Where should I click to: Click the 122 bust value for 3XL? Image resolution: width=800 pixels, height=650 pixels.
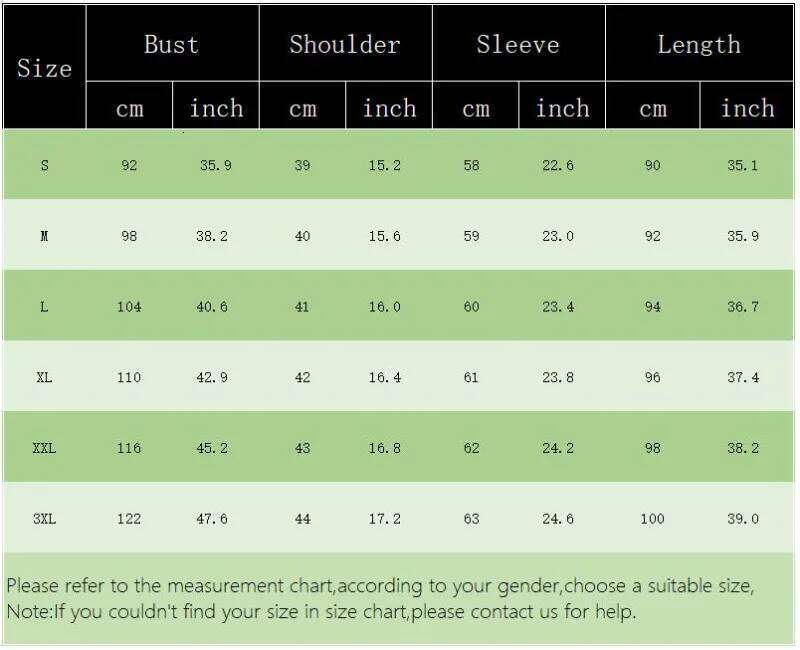tap(129, 519)
